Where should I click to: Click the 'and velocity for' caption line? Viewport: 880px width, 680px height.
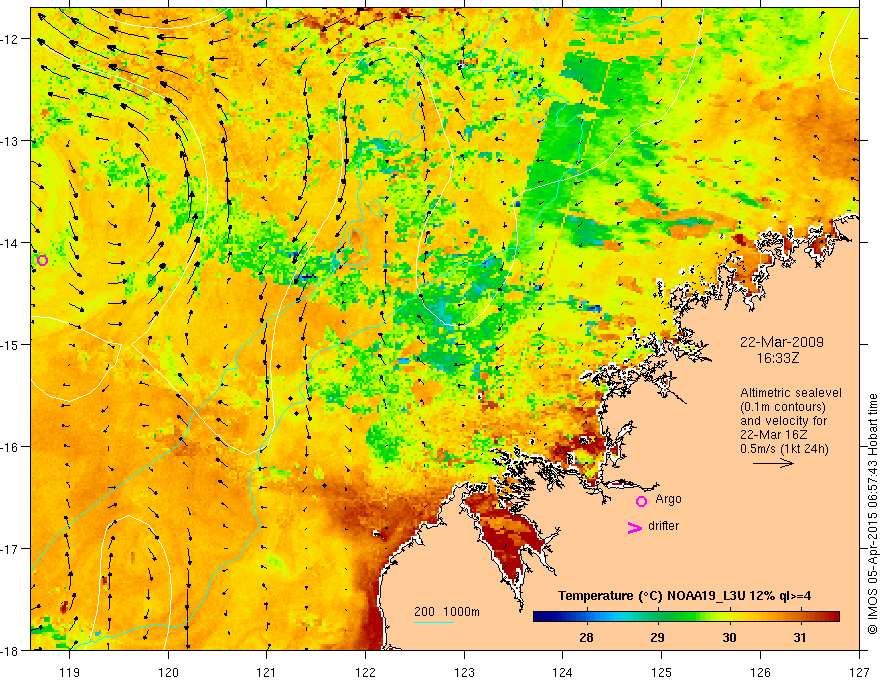(x=783, y=421)
